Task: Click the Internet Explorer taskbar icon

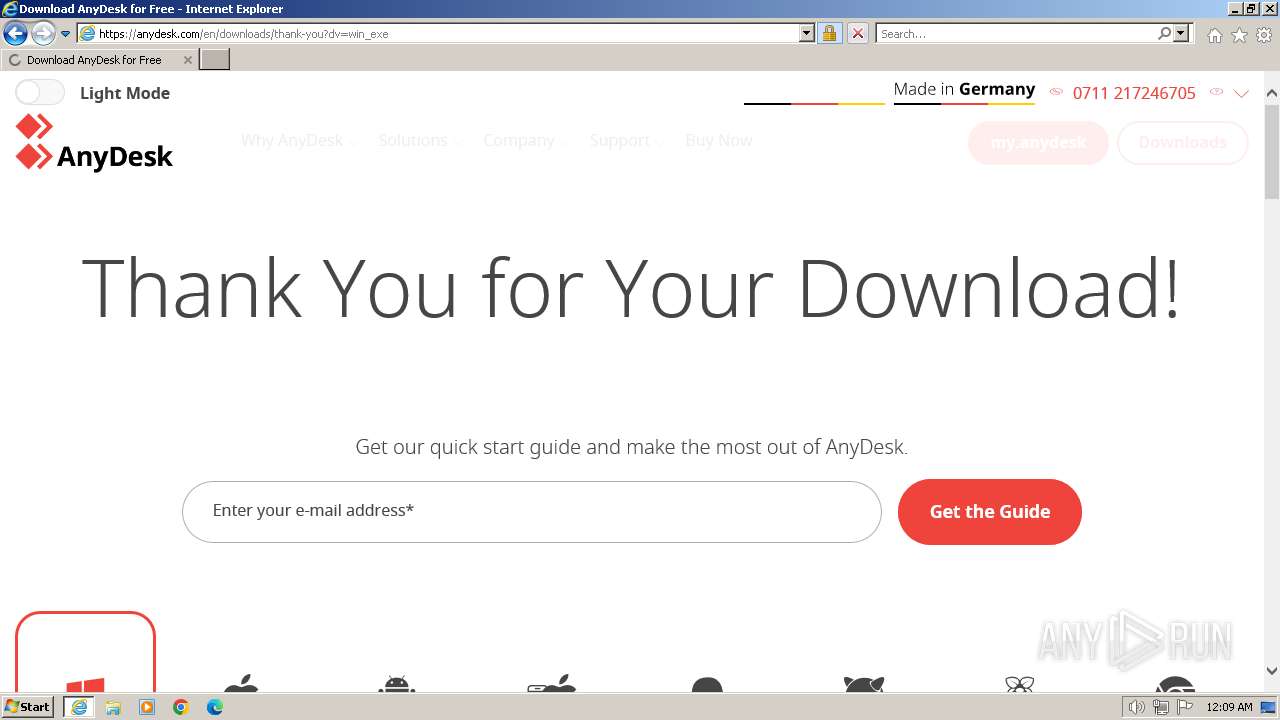Action: pos(79,707)
